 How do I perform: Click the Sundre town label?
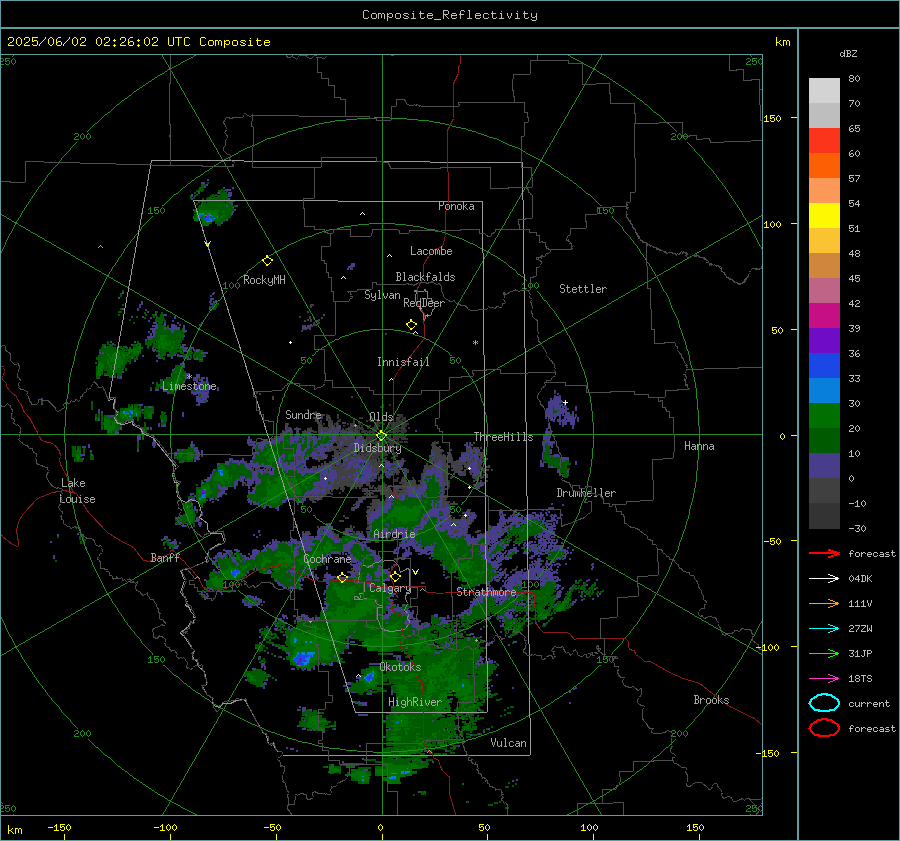coord(303,414)
